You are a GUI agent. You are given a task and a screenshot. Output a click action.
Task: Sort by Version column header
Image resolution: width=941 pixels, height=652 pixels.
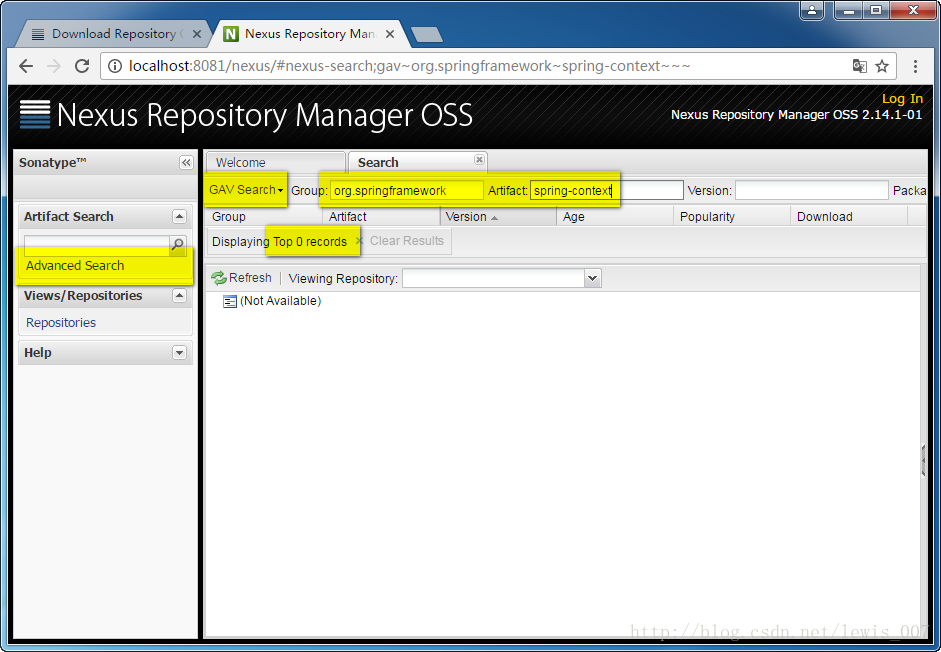(x=498, y=217)
